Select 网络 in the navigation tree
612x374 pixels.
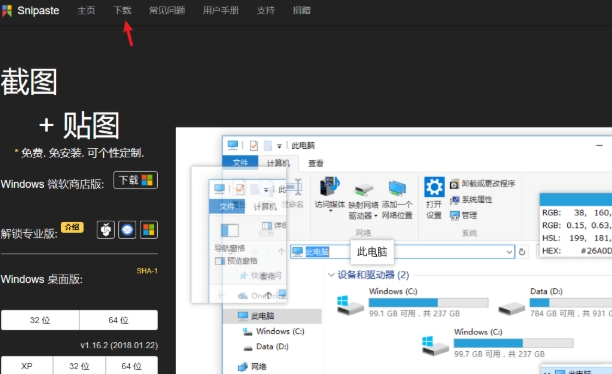(252, 366)
